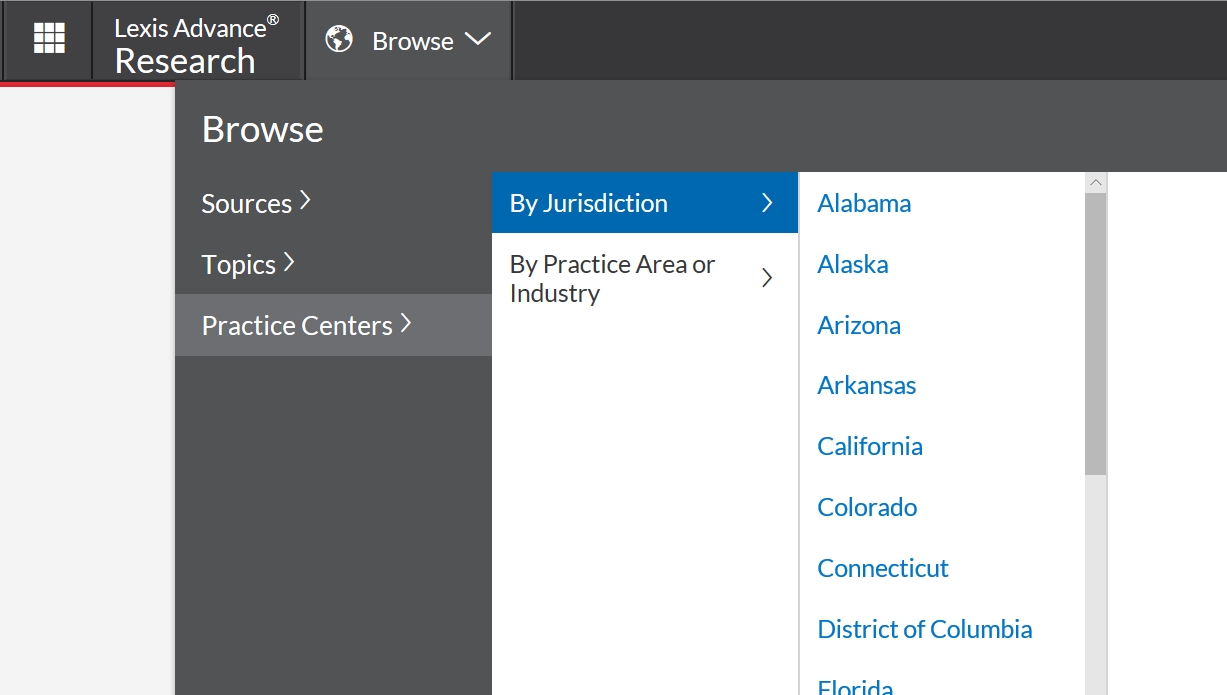Click chevron for Practice Area or Industry
Screen dimensions: 1227x695
767,278
